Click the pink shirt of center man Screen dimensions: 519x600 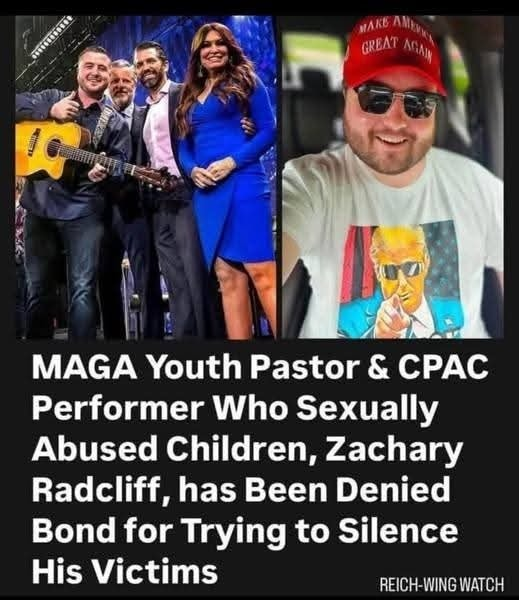pos(160,130)
